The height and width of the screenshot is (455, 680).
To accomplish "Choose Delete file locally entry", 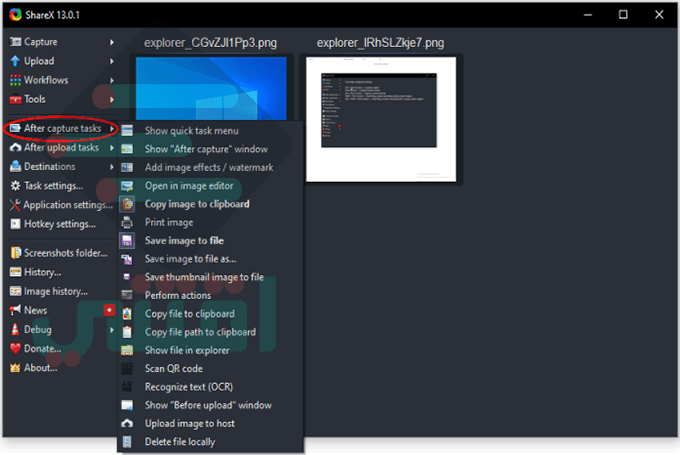I will click(x=210, y=442).
